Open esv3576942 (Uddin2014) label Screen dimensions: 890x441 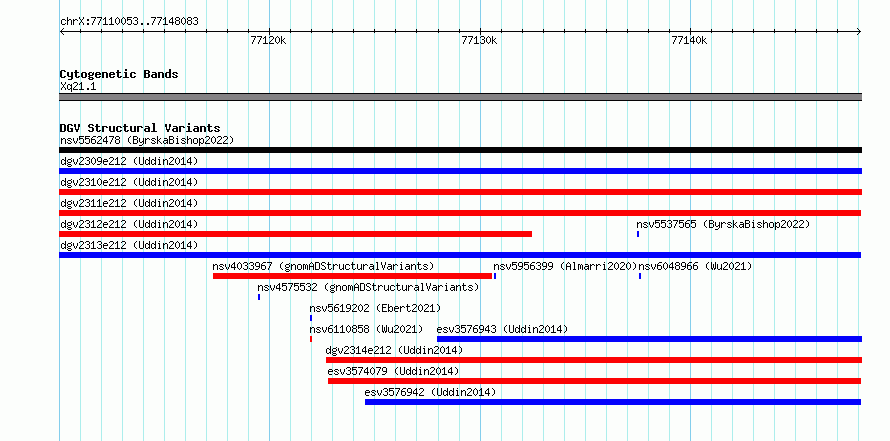coord(430,392)
